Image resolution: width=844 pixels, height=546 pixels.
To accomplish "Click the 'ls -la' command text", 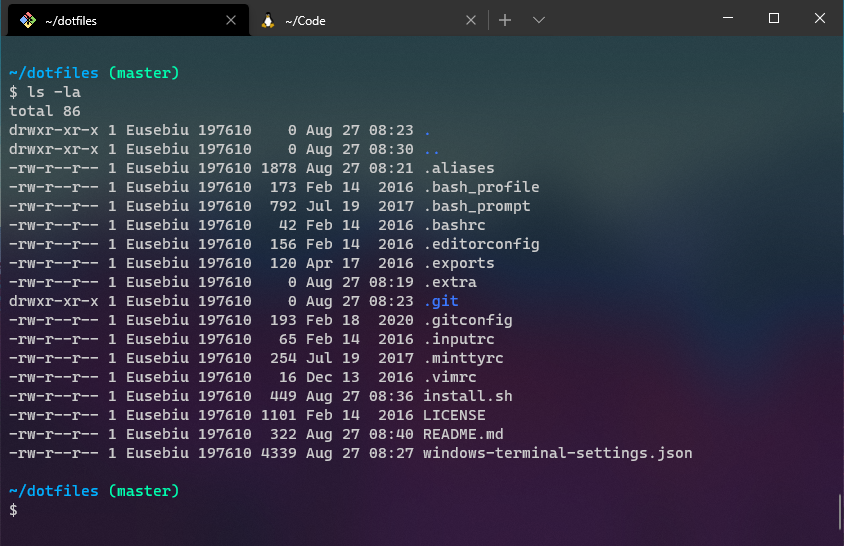I will [x=54, y=92].
